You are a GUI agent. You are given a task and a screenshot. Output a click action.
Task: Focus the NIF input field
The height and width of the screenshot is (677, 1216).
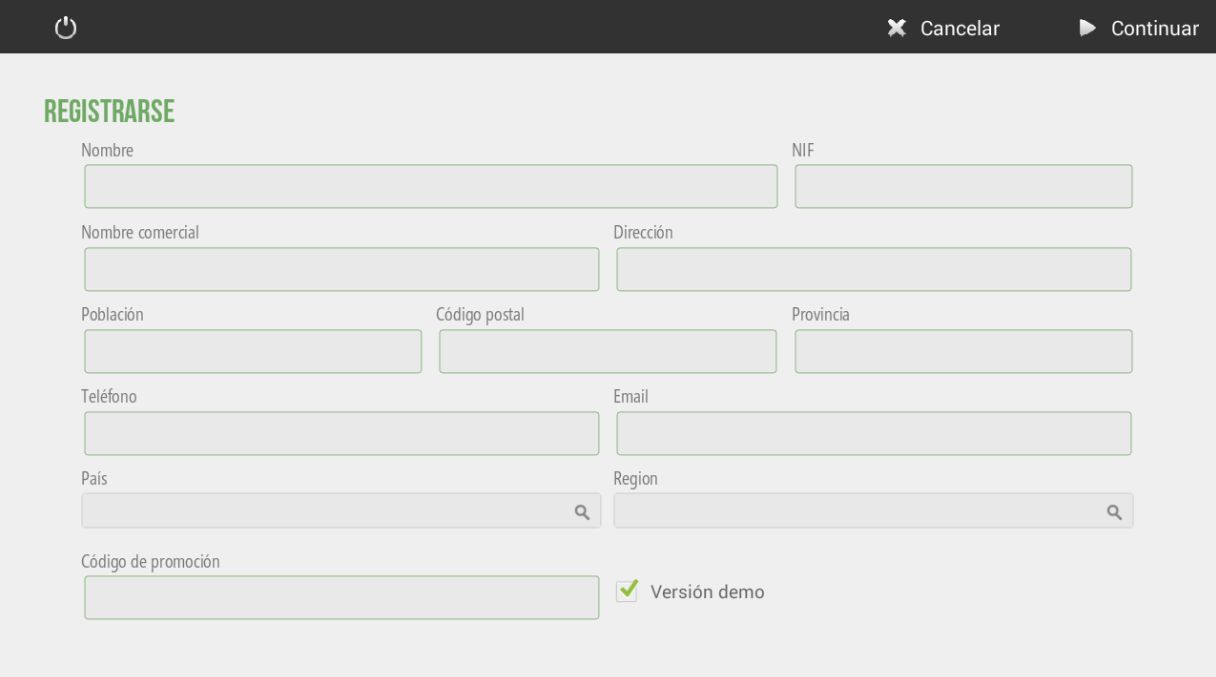tap(964, 186)
